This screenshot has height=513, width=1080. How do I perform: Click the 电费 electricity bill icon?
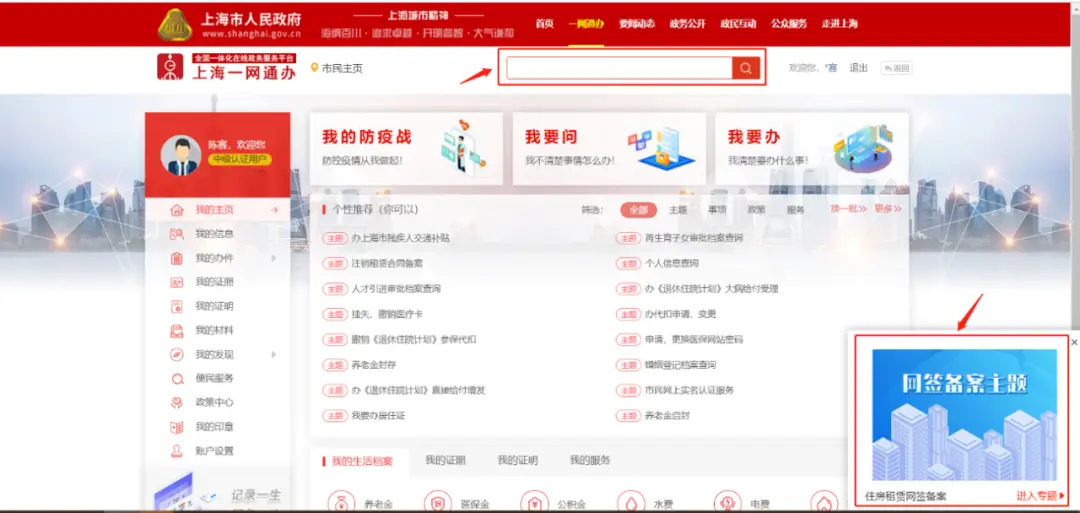coord(727,502)
